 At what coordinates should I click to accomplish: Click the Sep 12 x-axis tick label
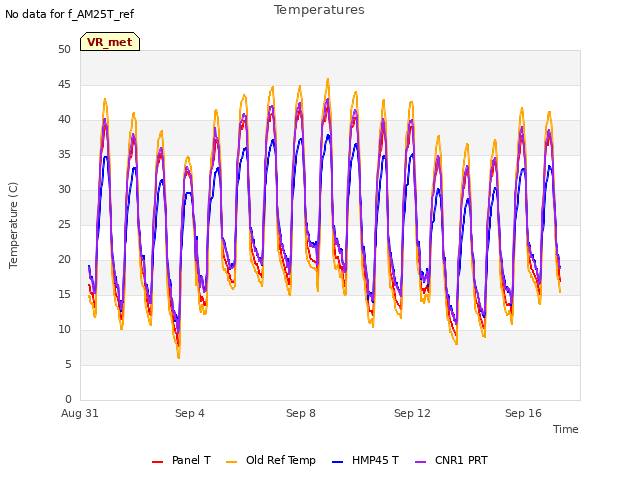coord(412,413)
